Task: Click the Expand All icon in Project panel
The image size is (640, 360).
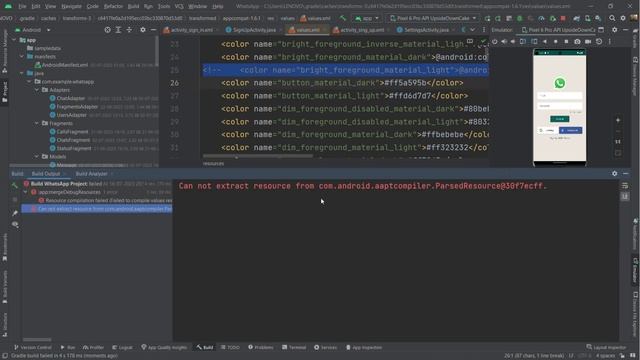Action: (118, 30)
